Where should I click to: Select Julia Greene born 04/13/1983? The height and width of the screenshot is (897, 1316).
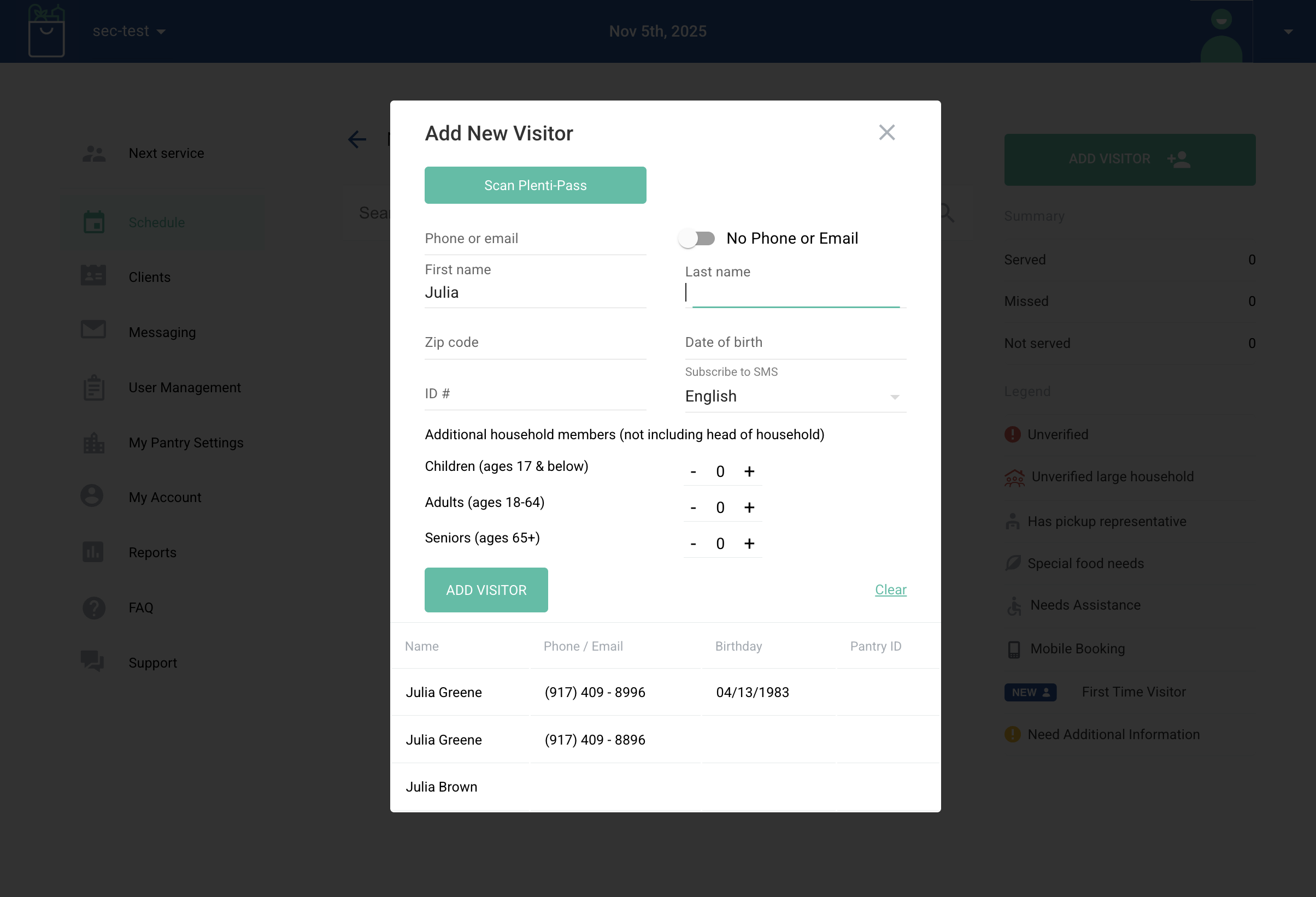coord(665,692)
